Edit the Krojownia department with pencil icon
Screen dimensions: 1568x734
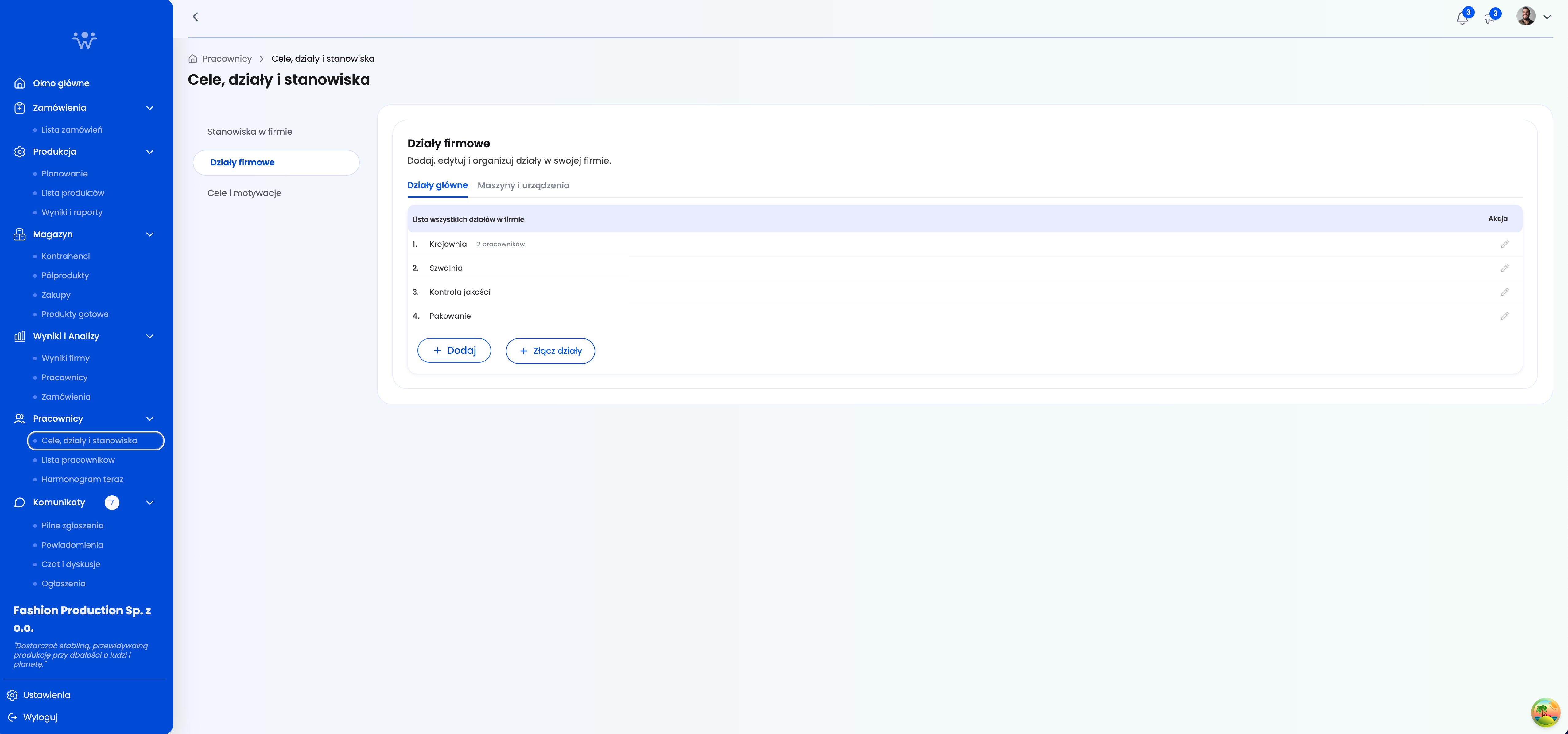(x=1504, y=244)
